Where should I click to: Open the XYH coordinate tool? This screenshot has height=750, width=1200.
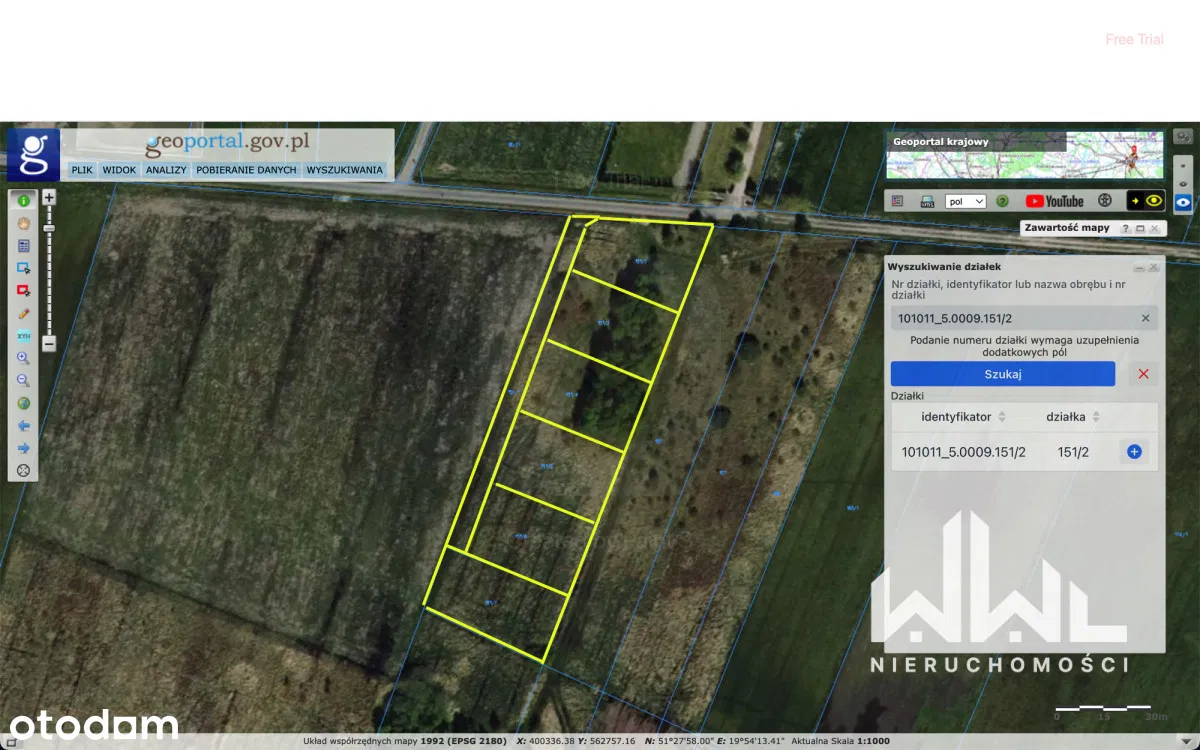point(23,336)
